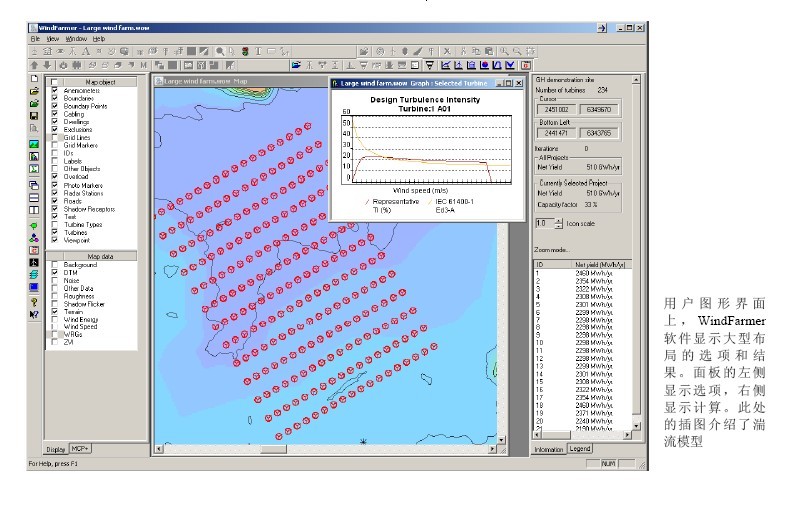This screenshot has height=509, width=806.
Task: Click the New file icon in left sidebar
Action: click(34, 78)
